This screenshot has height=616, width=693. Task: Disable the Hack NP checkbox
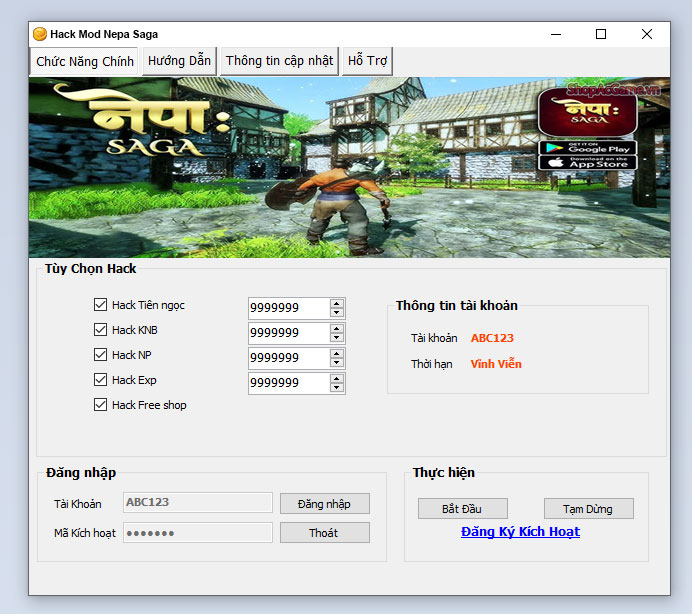[100, 355]
